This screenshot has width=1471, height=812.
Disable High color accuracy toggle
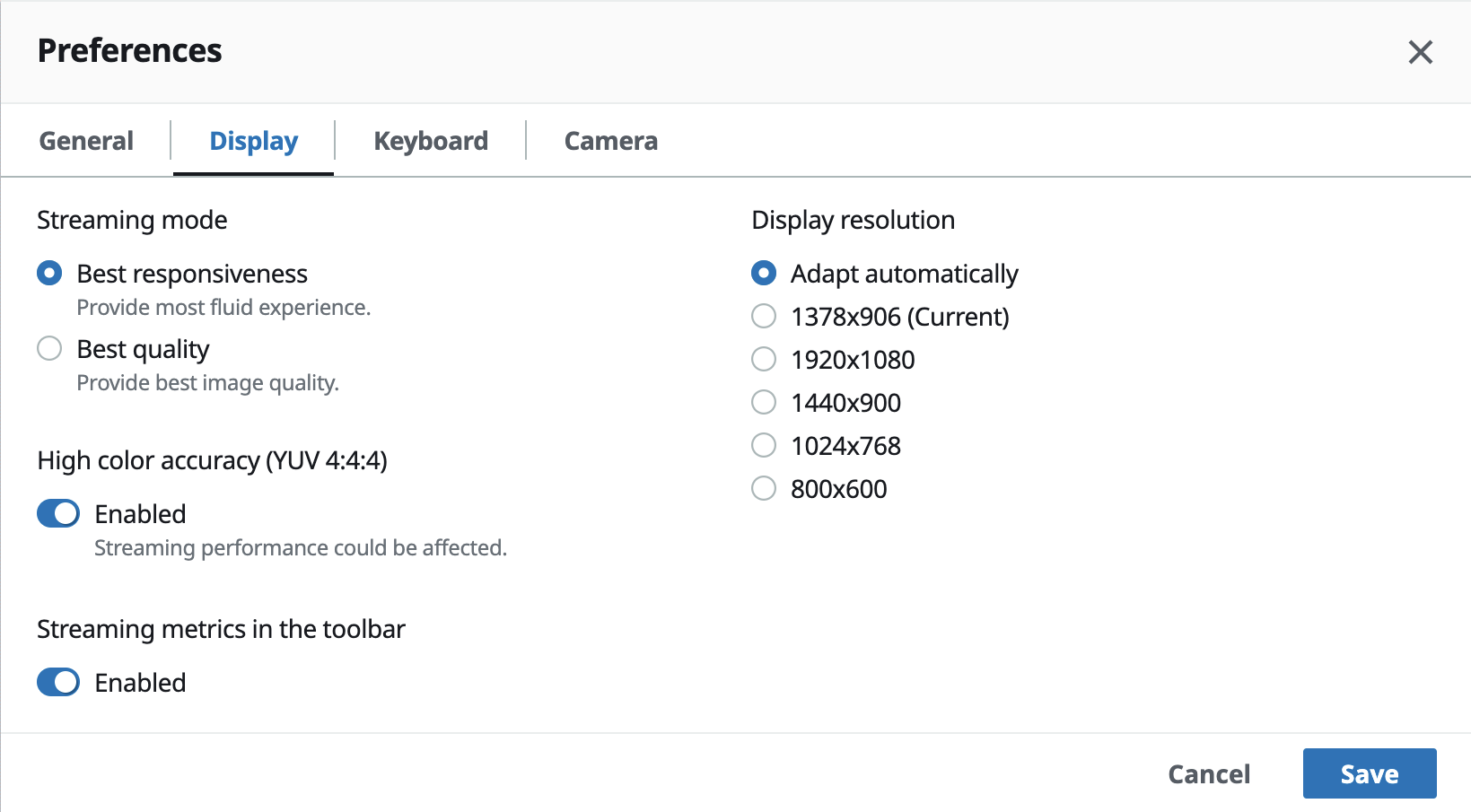pyautogui.click(x=58, y=513)
